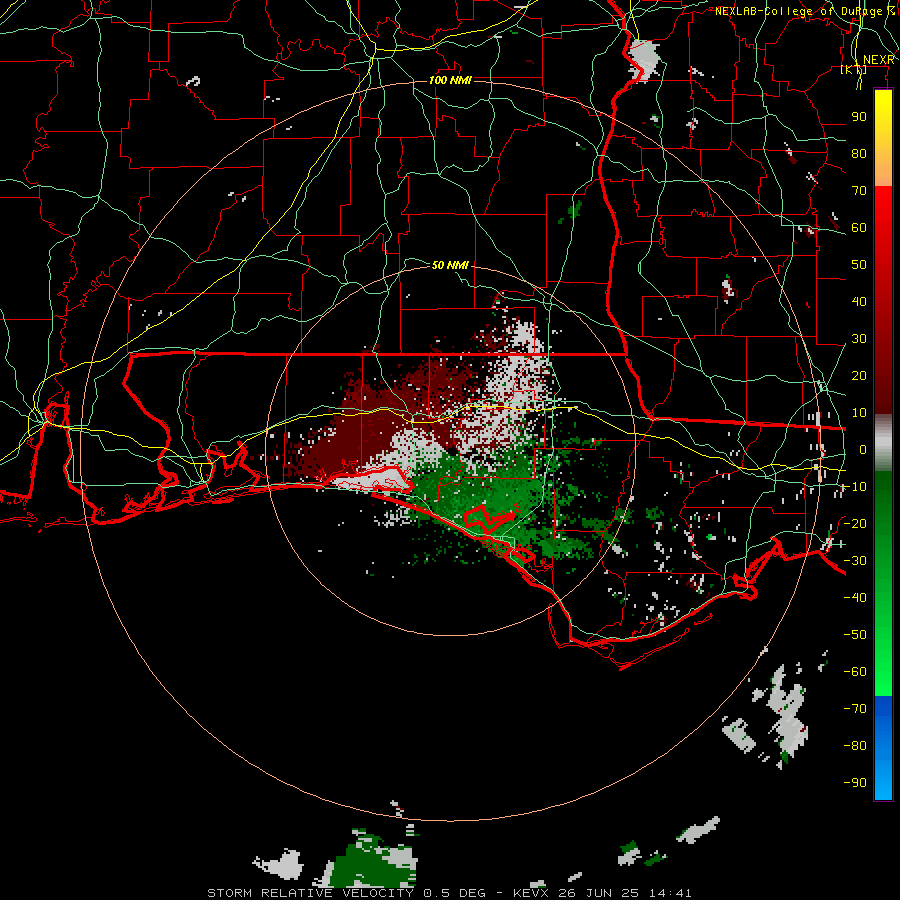The image size is (900, 900).
Task: Click the -40 velocity scale label
Action: coord(855,598)
